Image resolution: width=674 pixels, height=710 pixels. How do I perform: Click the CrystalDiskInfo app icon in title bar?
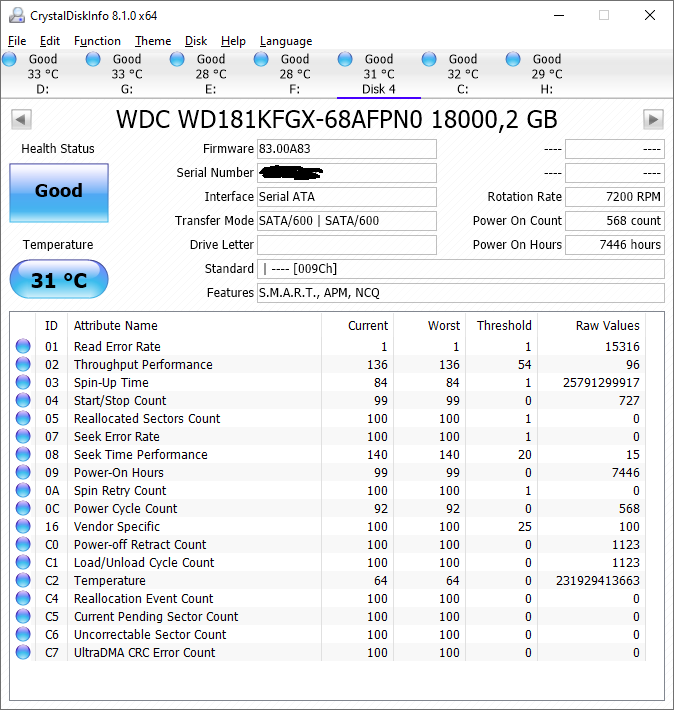pyautogui.click(x=17, y=15)
